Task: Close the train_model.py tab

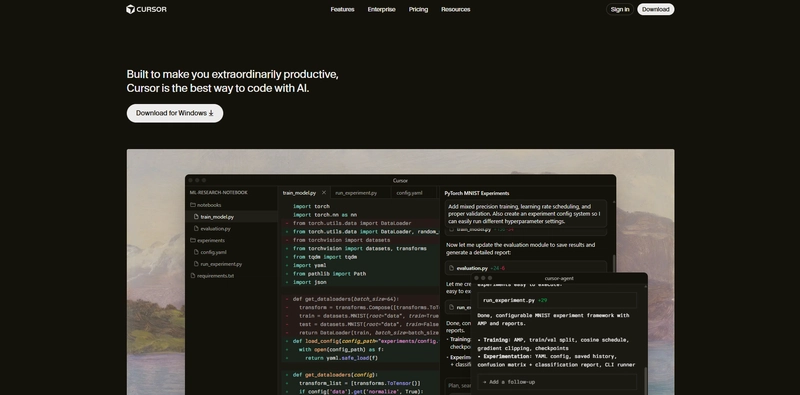Action: point(323,193)
